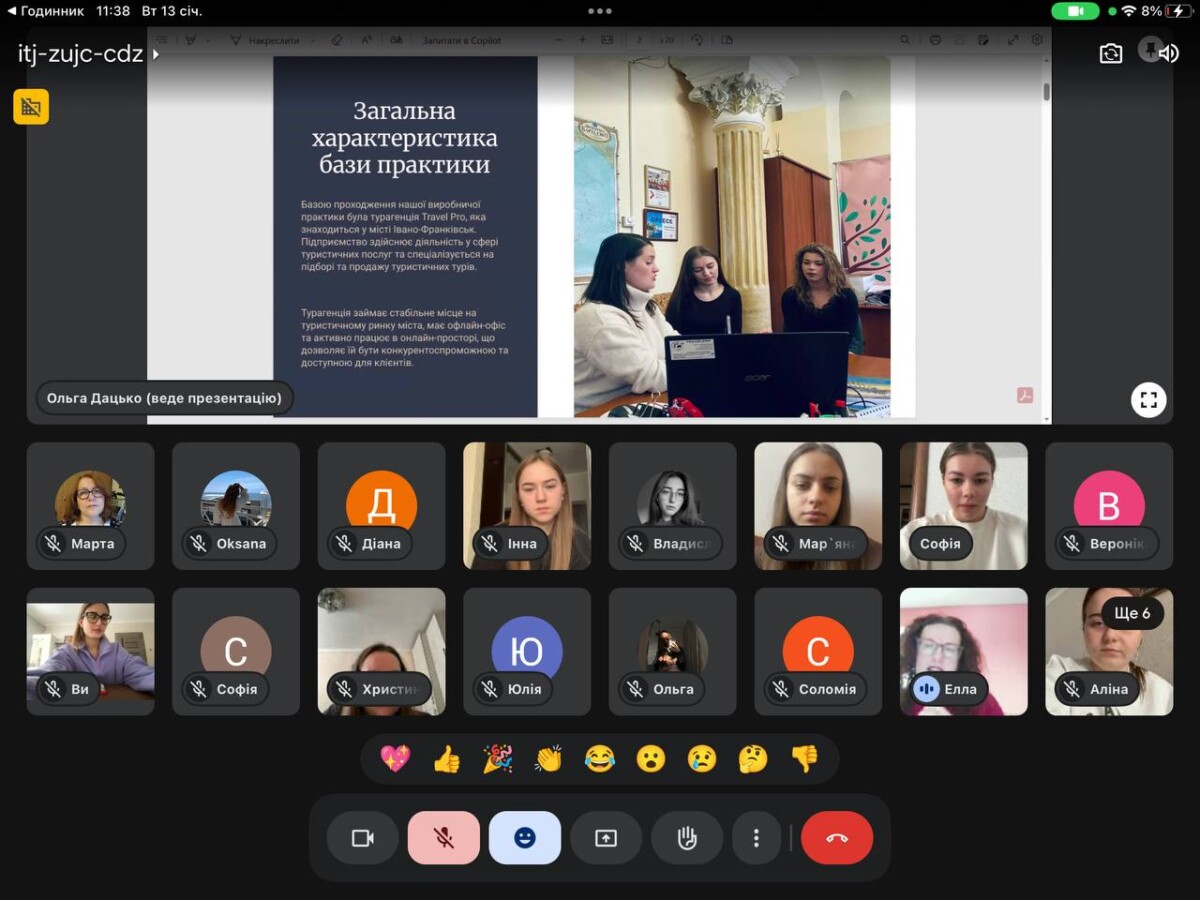Image resolution: width=1200 pixels, height=900 pixels.
Task: Switch camera with the flip camera icon
Action: coord(1110,54)
